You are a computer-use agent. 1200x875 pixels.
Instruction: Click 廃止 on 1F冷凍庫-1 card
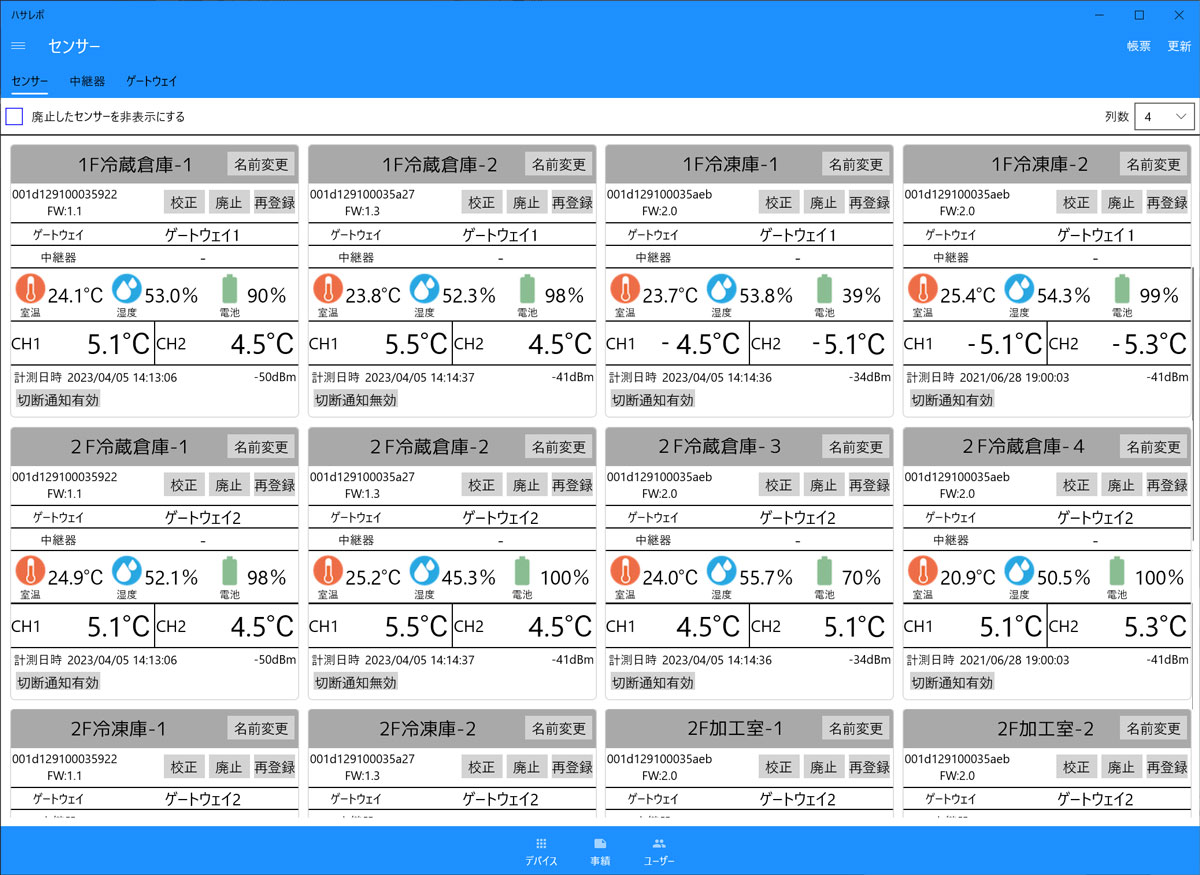[x=823, y=202]
